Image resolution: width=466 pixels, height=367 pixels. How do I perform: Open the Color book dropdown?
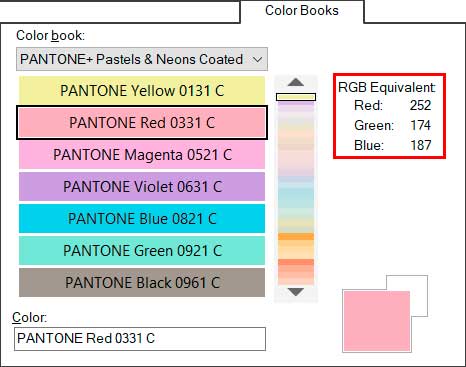142,59
